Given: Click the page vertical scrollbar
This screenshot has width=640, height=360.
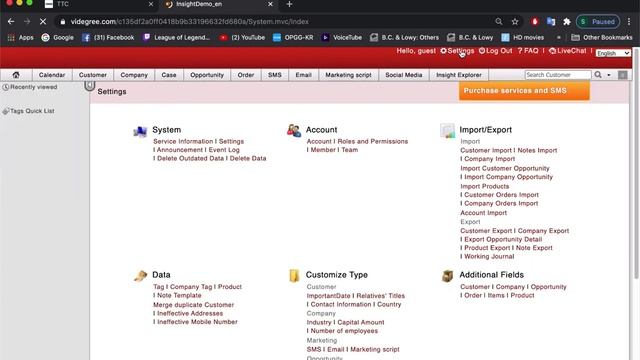Looking at the screenshot, I should (x=636, y=163).
